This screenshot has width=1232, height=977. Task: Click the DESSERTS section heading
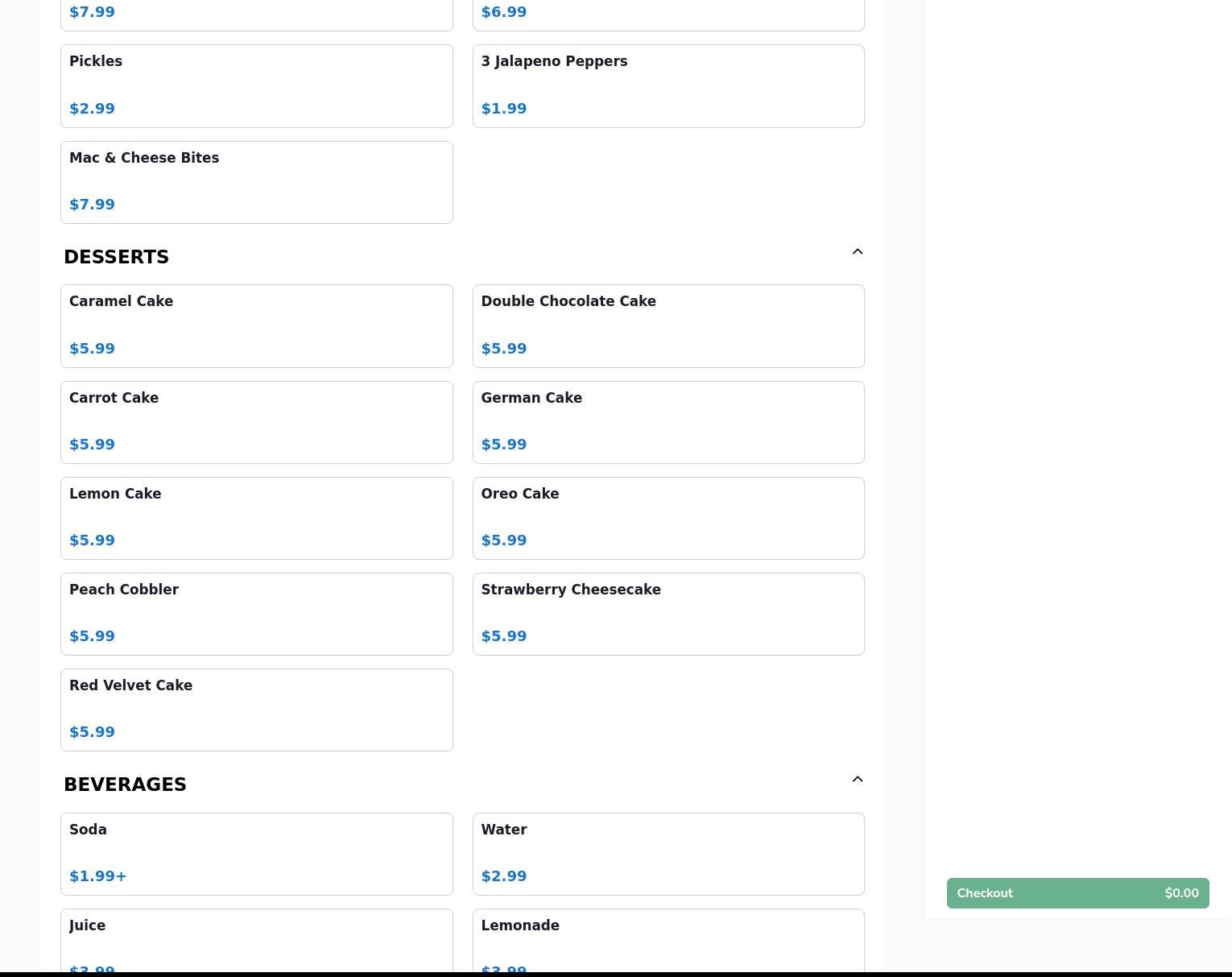point(116,257)
